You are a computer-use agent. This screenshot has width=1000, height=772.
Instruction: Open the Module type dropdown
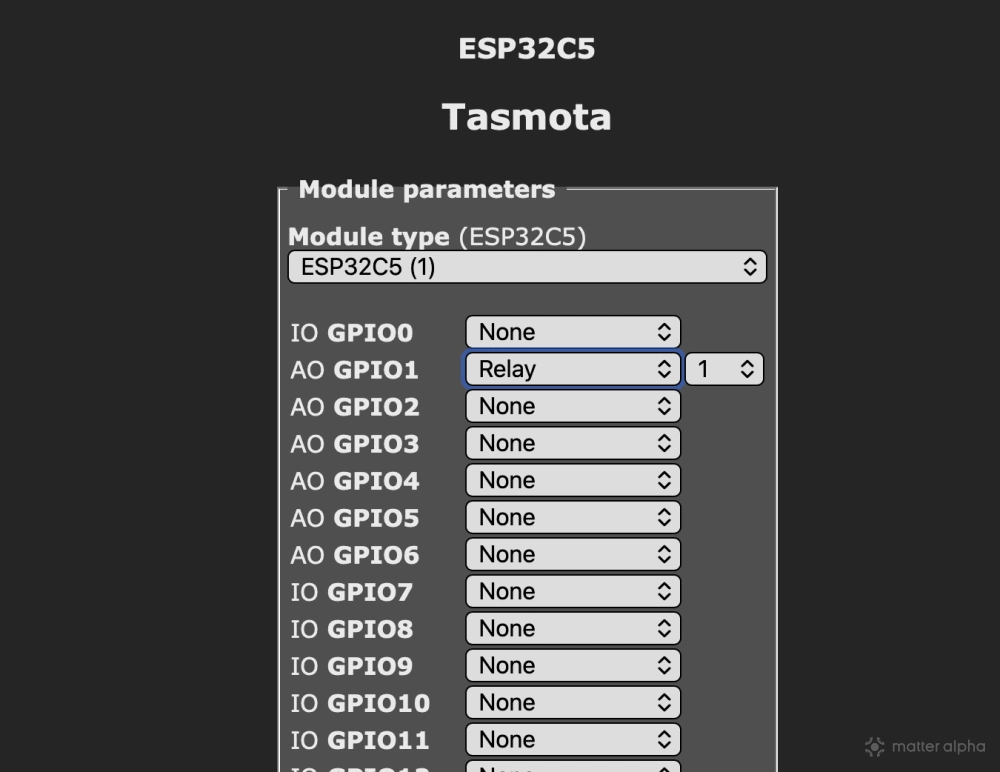pyautogui.click(x=527, y=267)
